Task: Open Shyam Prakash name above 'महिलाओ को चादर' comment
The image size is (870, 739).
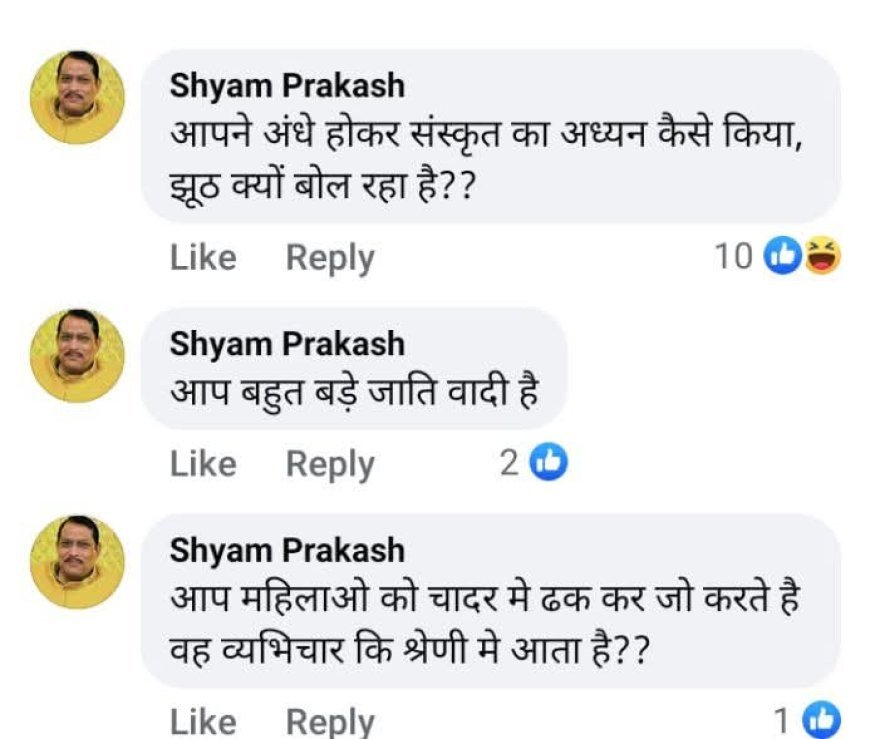Action: 287,550
